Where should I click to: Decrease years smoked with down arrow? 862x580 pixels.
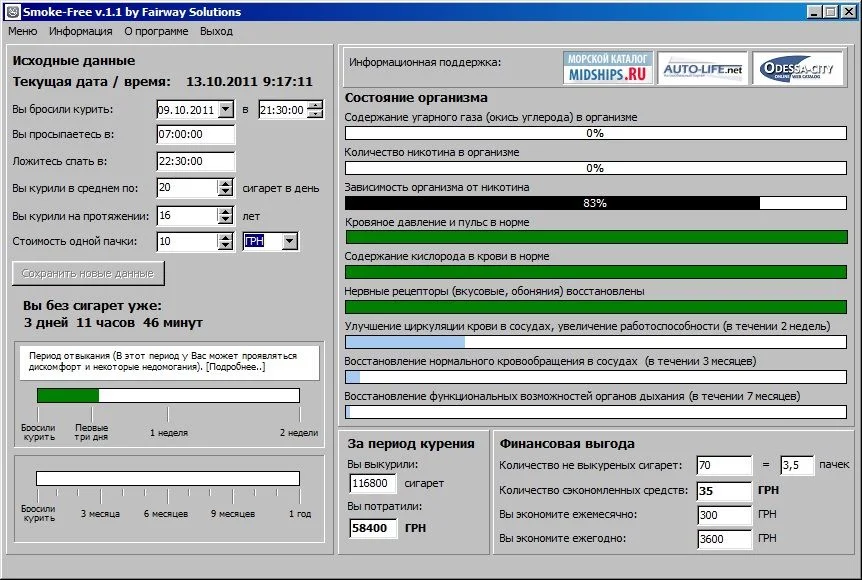pyautogui.click(x=225, y=220)
